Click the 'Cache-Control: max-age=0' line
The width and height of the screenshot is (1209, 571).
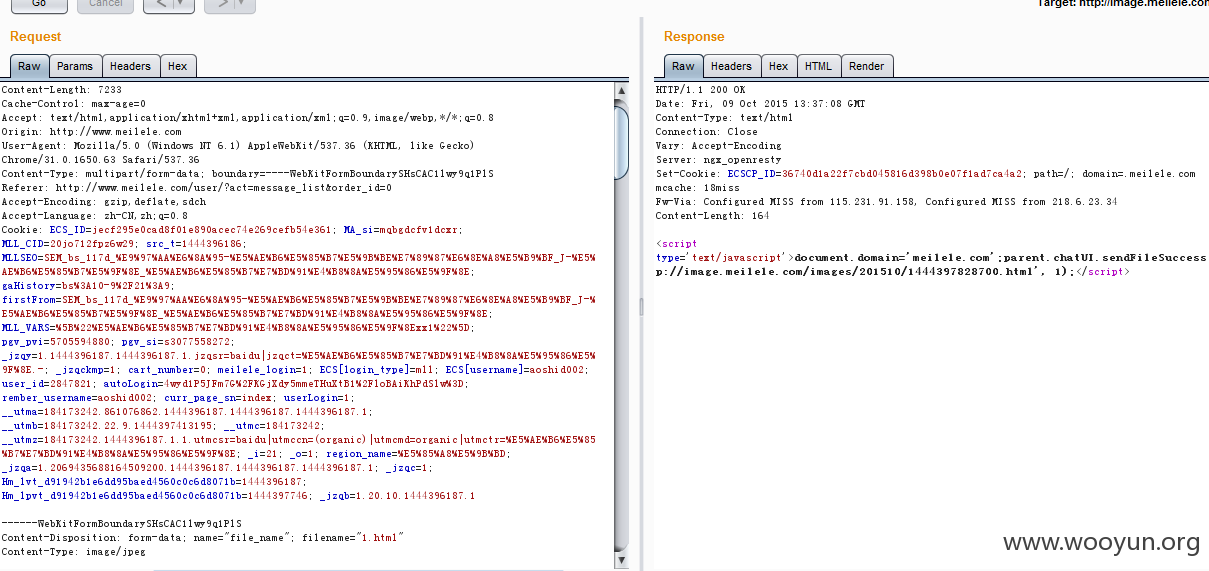pos(73,104)
